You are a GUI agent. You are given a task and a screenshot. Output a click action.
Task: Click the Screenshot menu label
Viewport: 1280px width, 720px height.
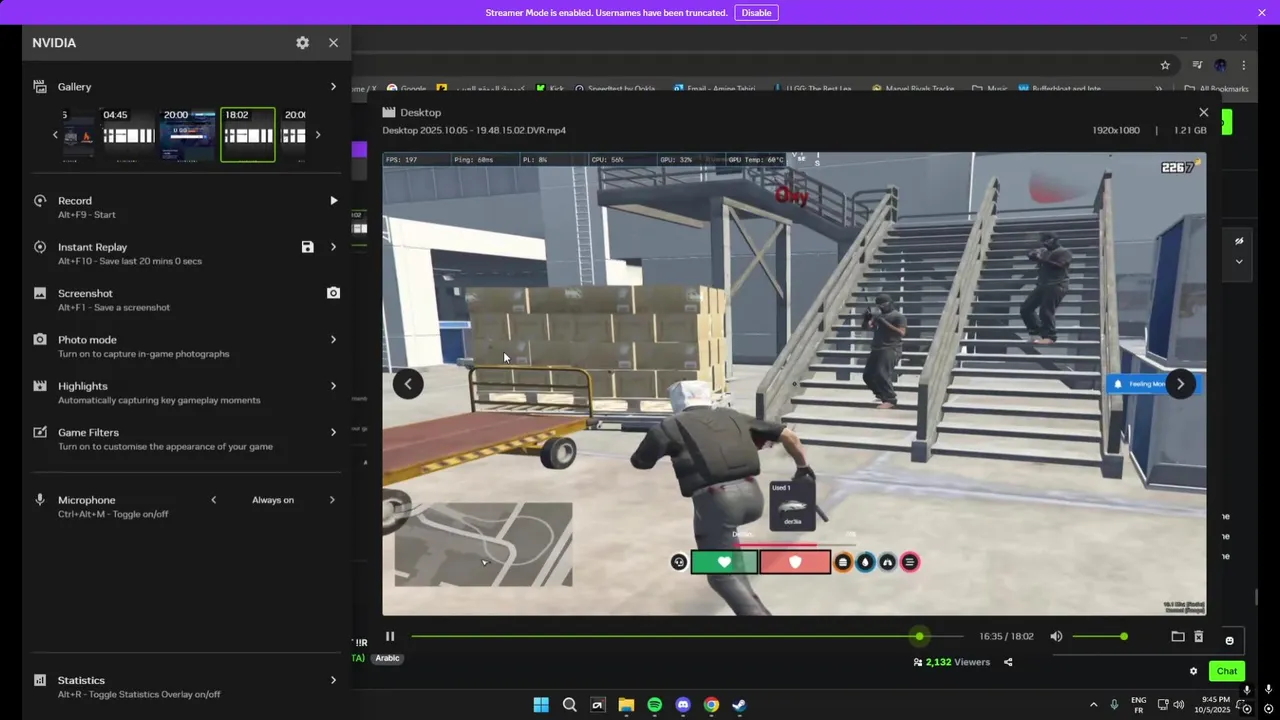click(x=85, y=293)
